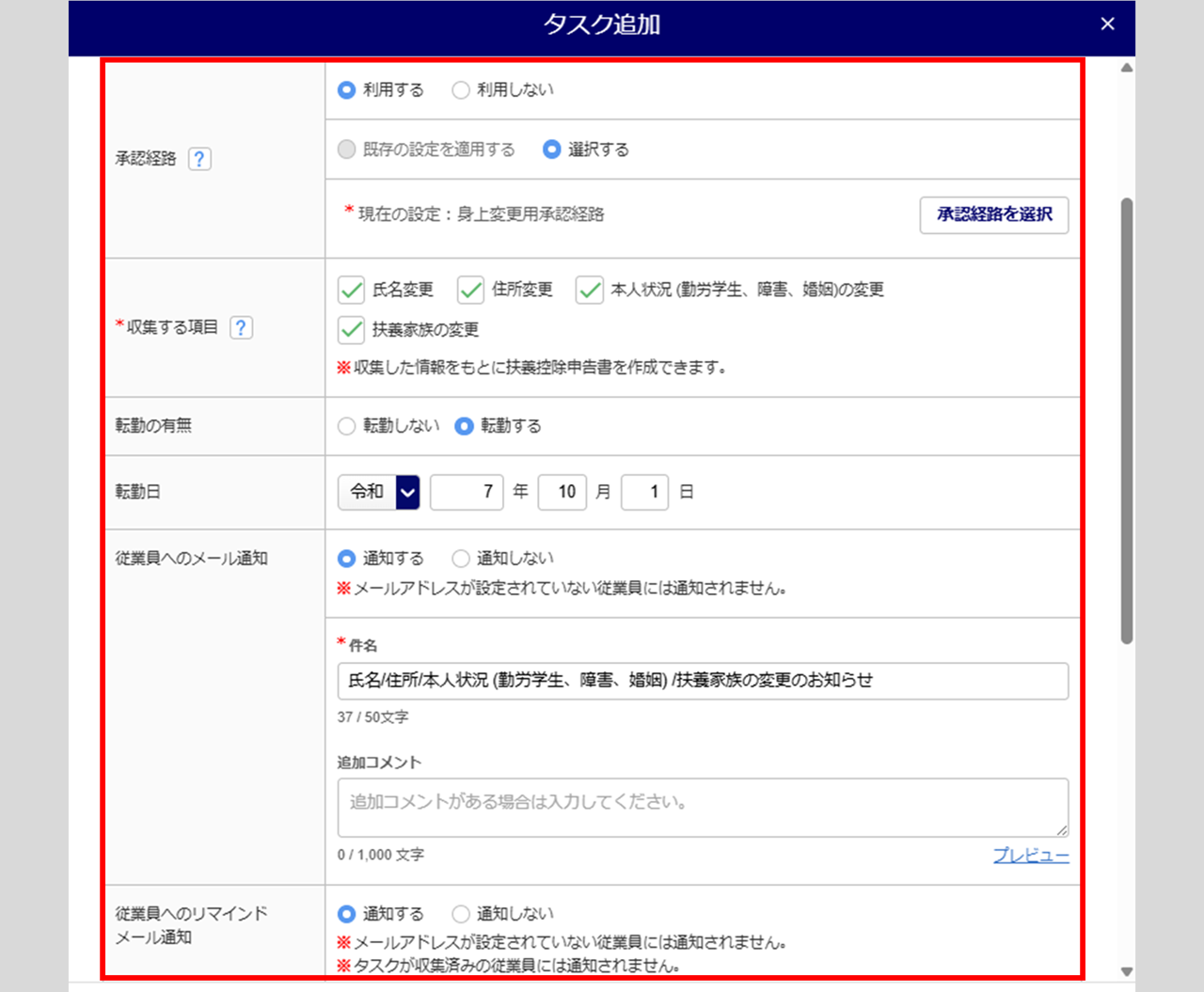Viewport: 1204px width, 992px height.
Task: Click help icon next to 収集する項目
Action: pos(241,327)
